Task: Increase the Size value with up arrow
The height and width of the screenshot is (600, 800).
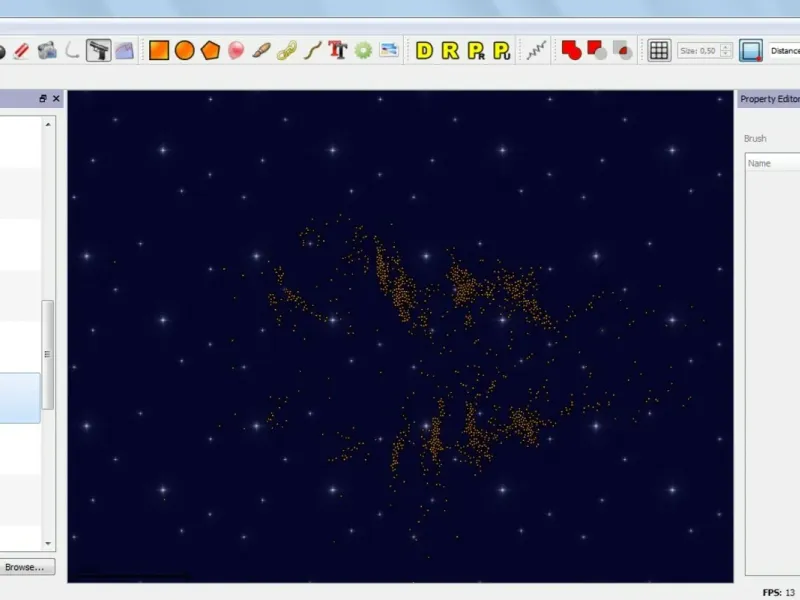Action: (726, 47)
